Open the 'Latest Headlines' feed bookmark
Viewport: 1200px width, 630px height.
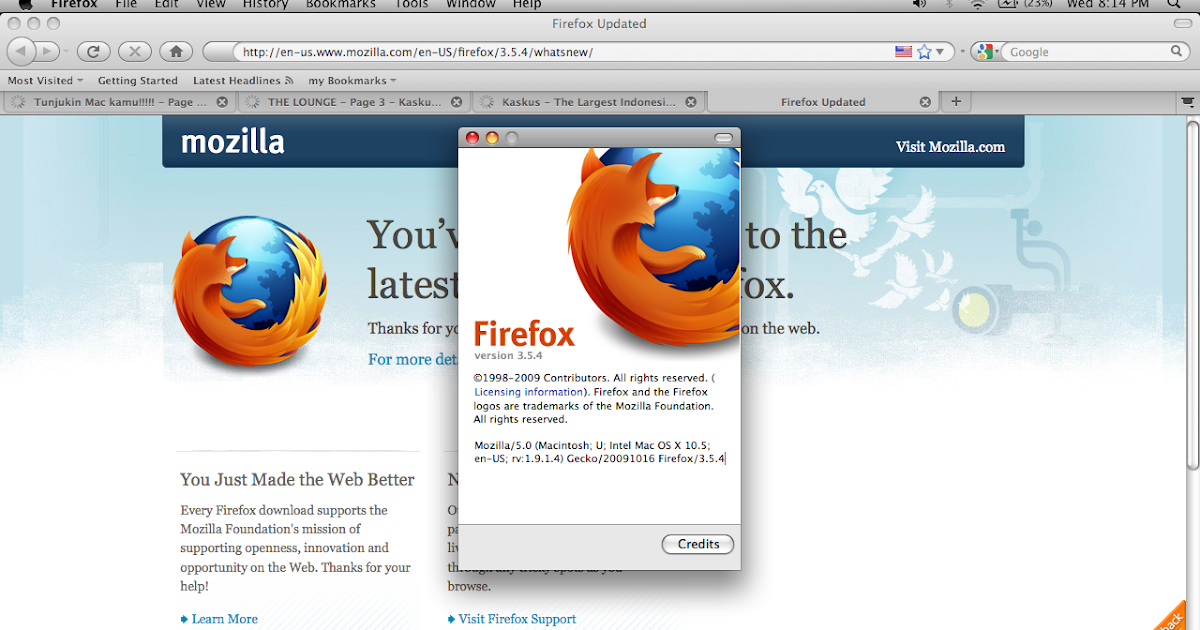tap(243, 80)
